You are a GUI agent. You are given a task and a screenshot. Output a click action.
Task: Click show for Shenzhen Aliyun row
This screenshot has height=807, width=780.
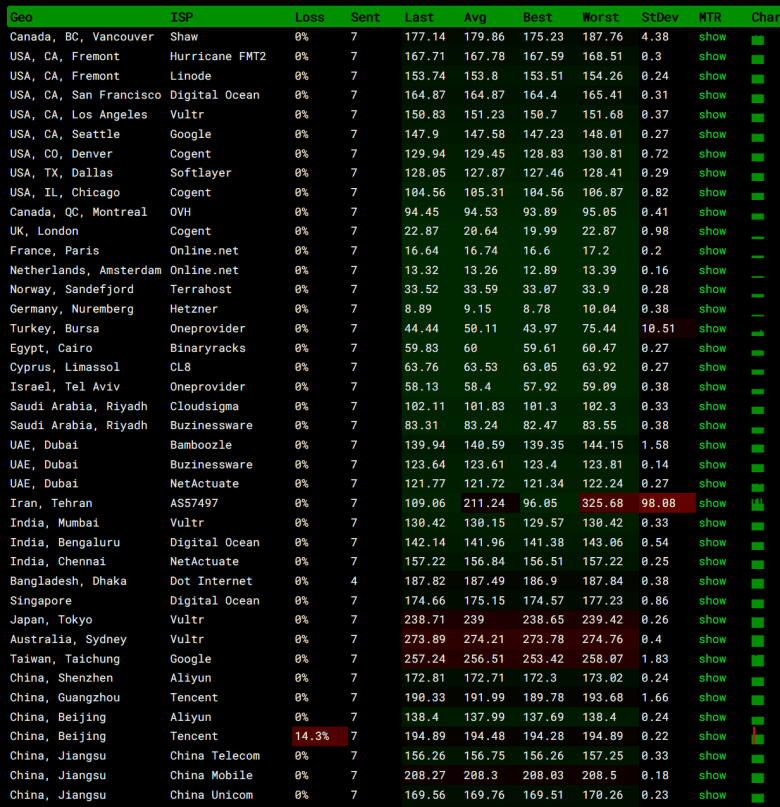tap(712, 678)
